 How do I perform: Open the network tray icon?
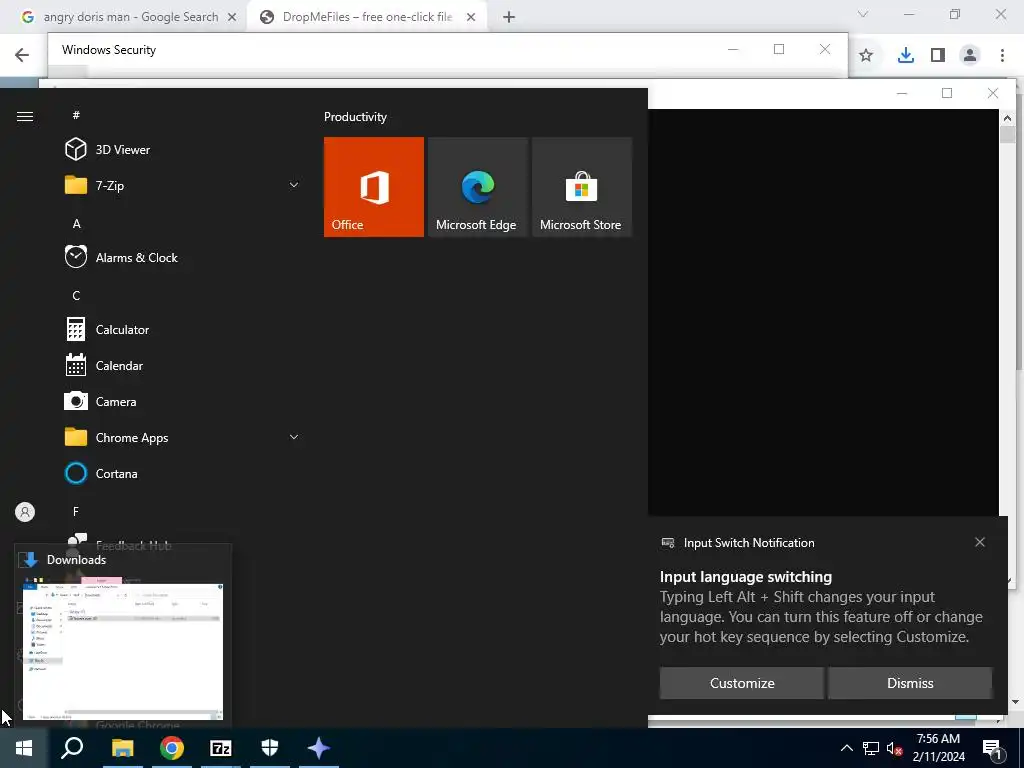point(871,748)
